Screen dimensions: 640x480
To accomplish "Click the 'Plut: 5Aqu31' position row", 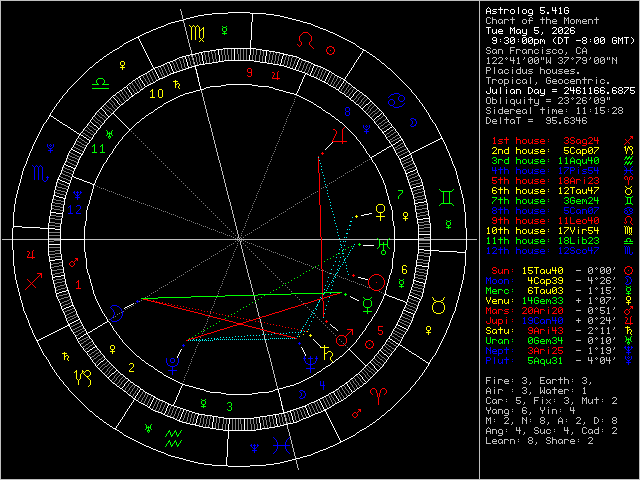I will 551,361.
